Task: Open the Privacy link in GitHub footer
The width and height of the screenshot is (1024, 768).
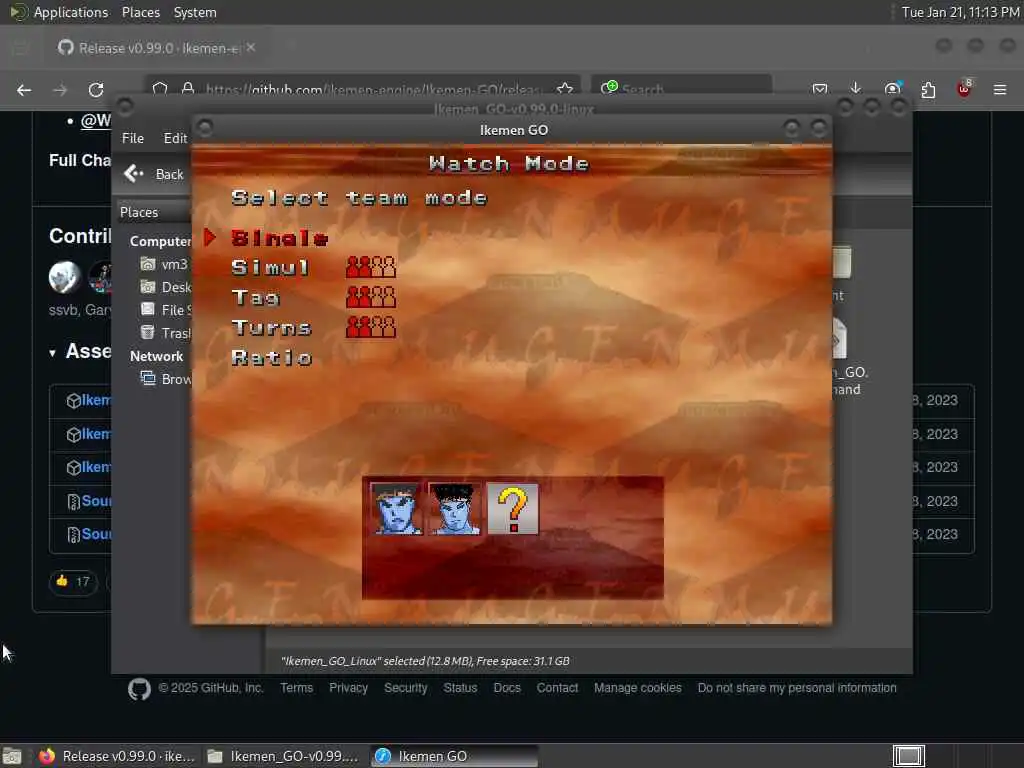Action: coord(348,688)
